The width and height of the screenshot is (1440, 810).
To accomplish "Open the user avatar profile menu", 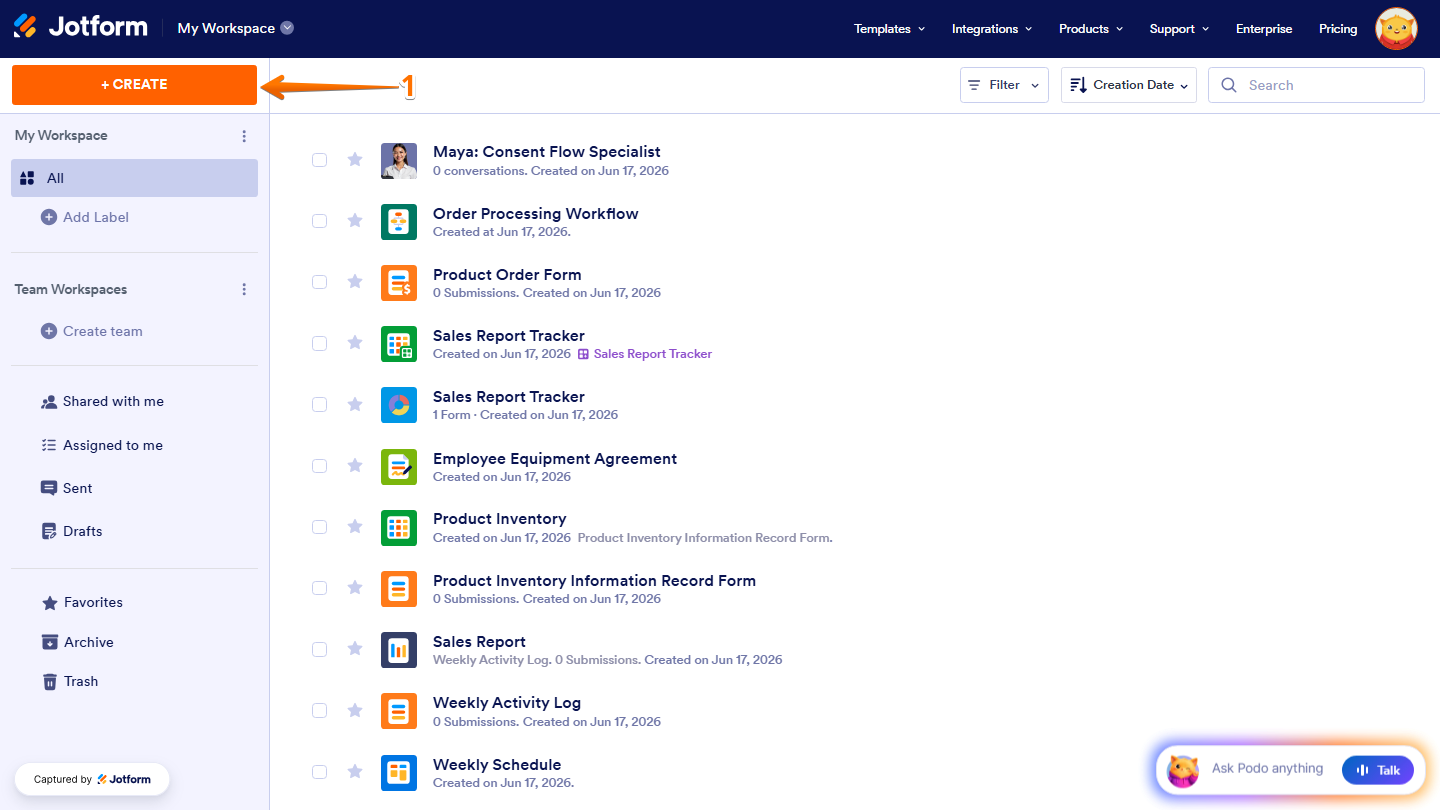I will click(x=1396, y=29).
